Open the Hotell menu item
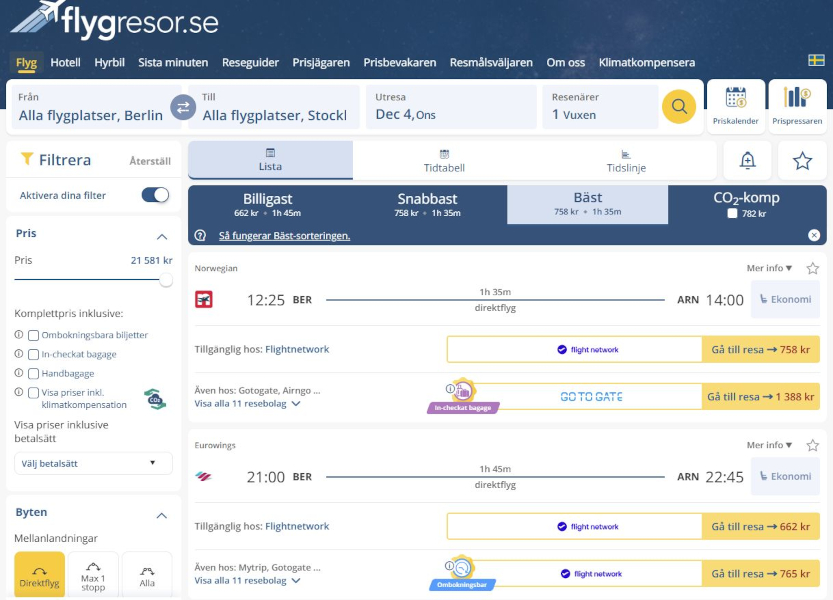 [x=65, y=63]
